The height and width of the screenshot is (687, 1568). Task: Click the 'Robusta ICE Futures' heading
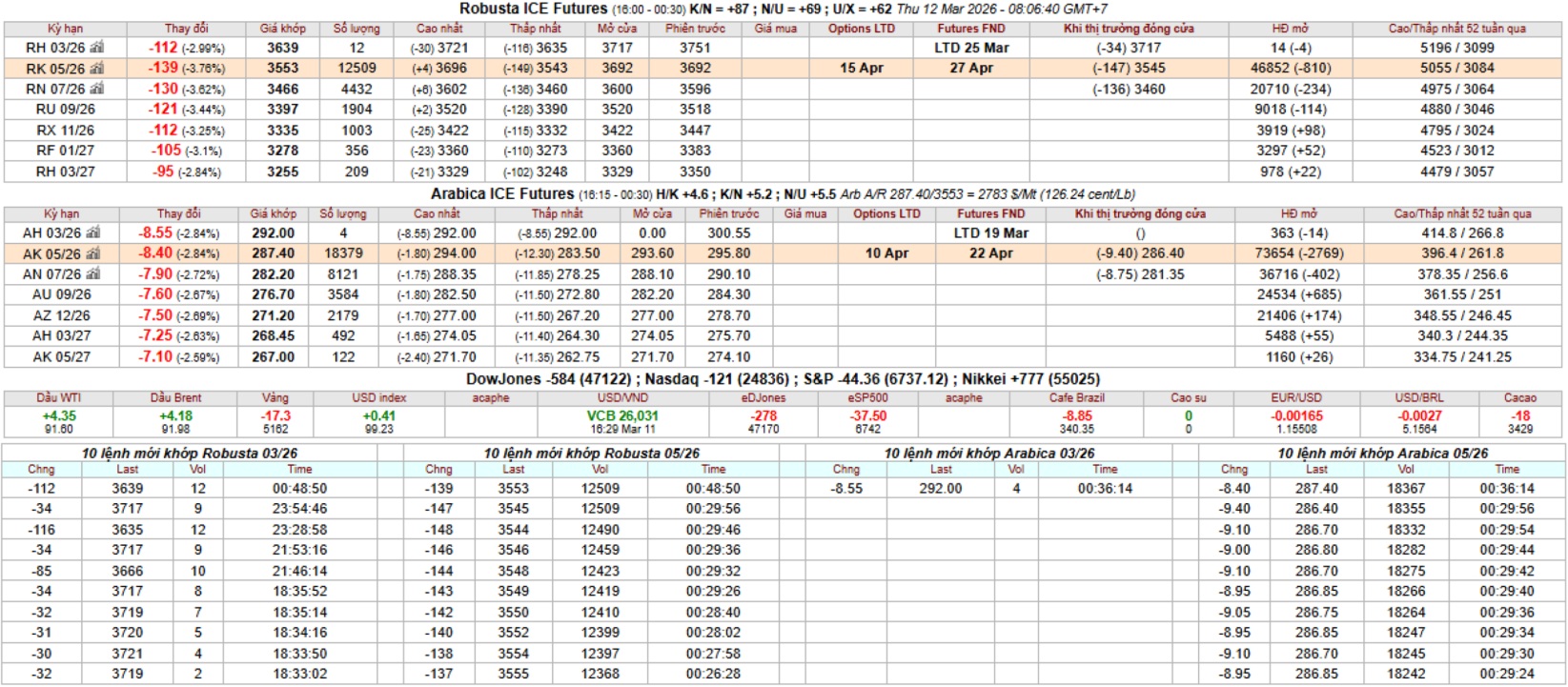pyautogui.click(x=533, y=9)
